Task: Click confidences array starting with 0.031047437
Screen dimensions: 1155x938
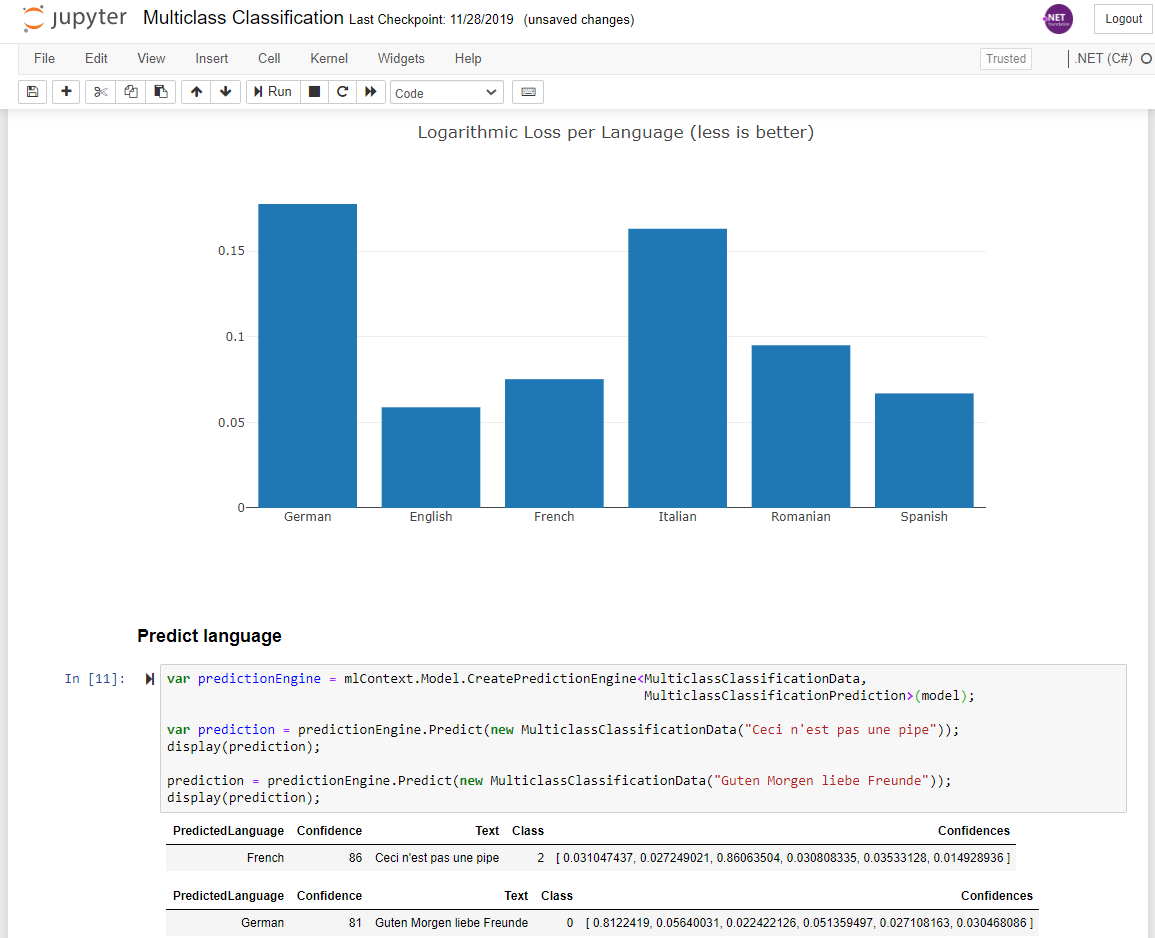Action: (x=783, y=858)
